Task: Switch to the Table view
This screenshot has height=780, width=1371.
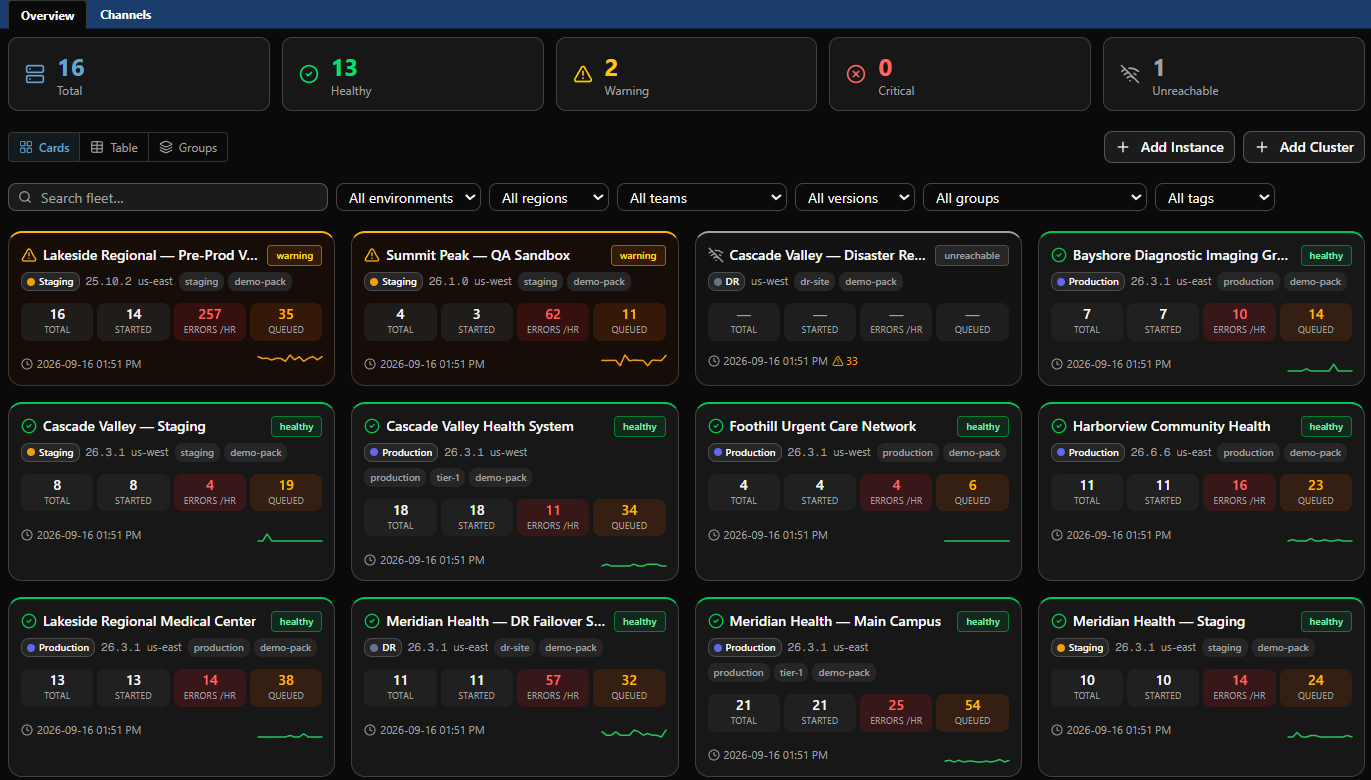Action: [114, 147]
